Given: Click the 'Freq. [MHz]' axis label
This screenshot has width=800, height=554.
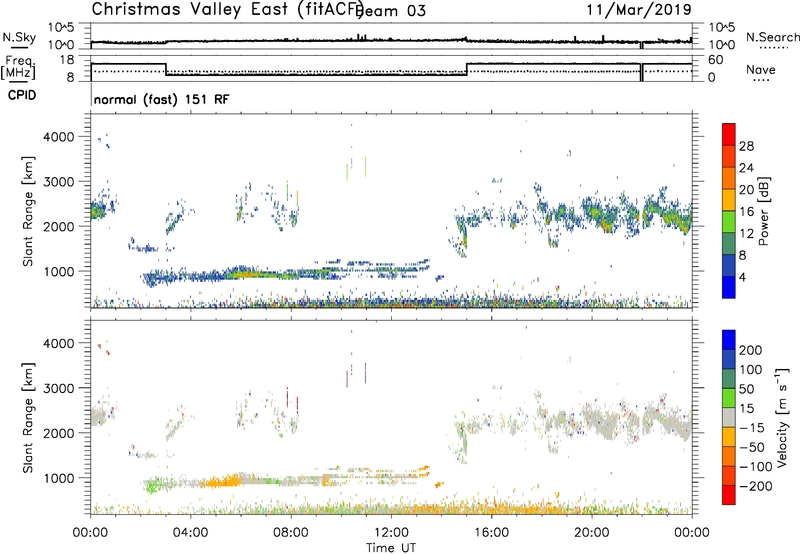Looking at the screenshot, I should pyautogui.click(x=18, y=68).
